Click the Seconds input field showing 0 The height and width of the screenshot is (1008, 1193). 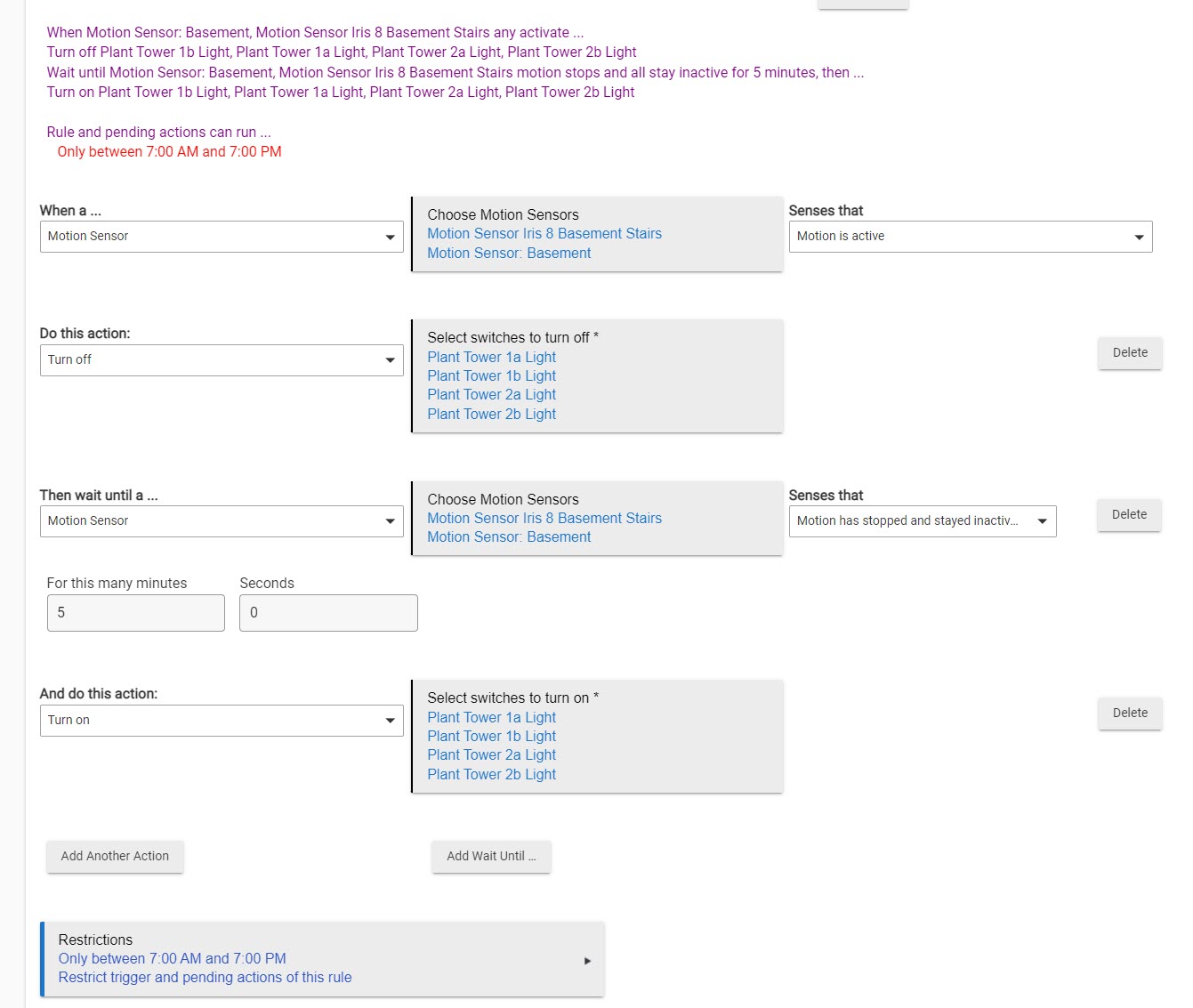click(x=328, y=613)
